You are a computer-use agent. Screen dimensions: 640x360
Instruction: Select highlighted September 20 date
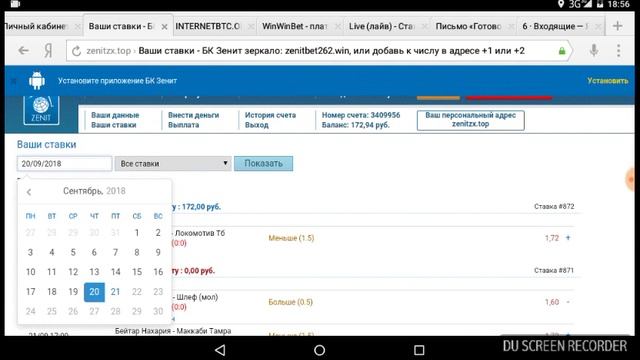pyautogui.click(x=94, y=292)
